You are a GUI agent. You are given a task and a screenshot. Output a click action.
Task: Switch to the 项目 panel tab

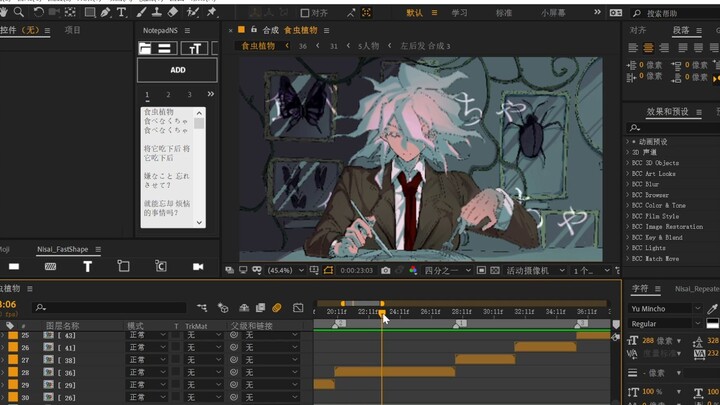[72, 30]
